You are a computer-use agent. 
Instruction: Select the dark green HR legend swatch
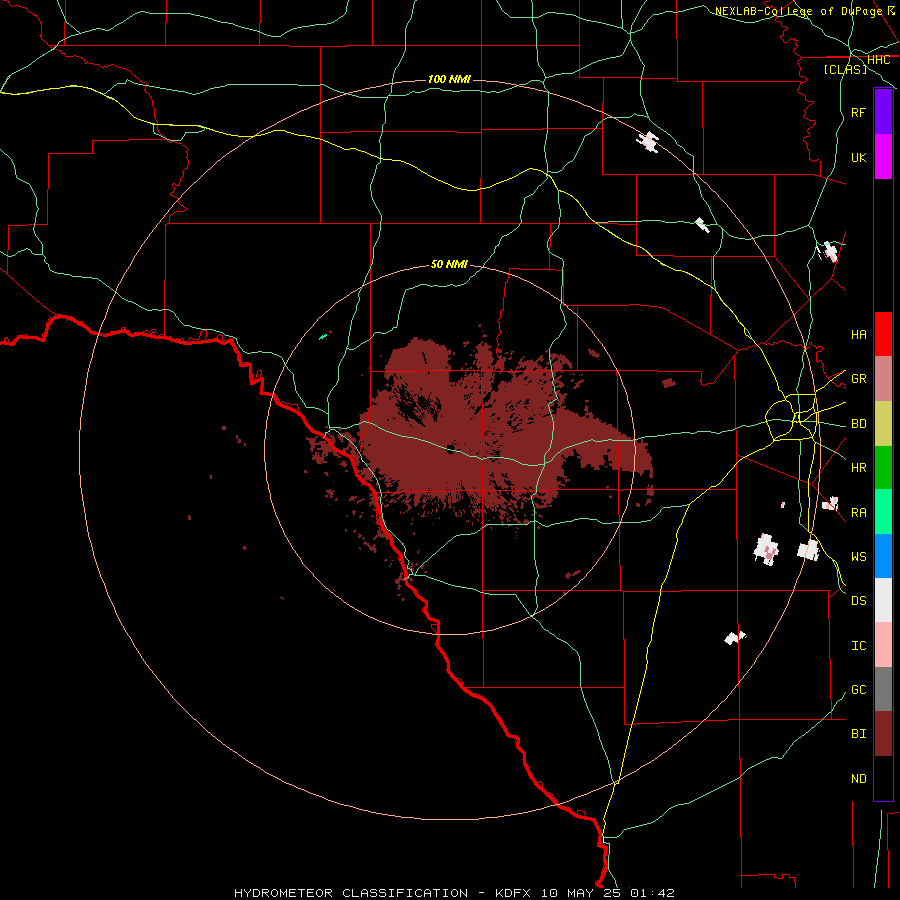883,467
